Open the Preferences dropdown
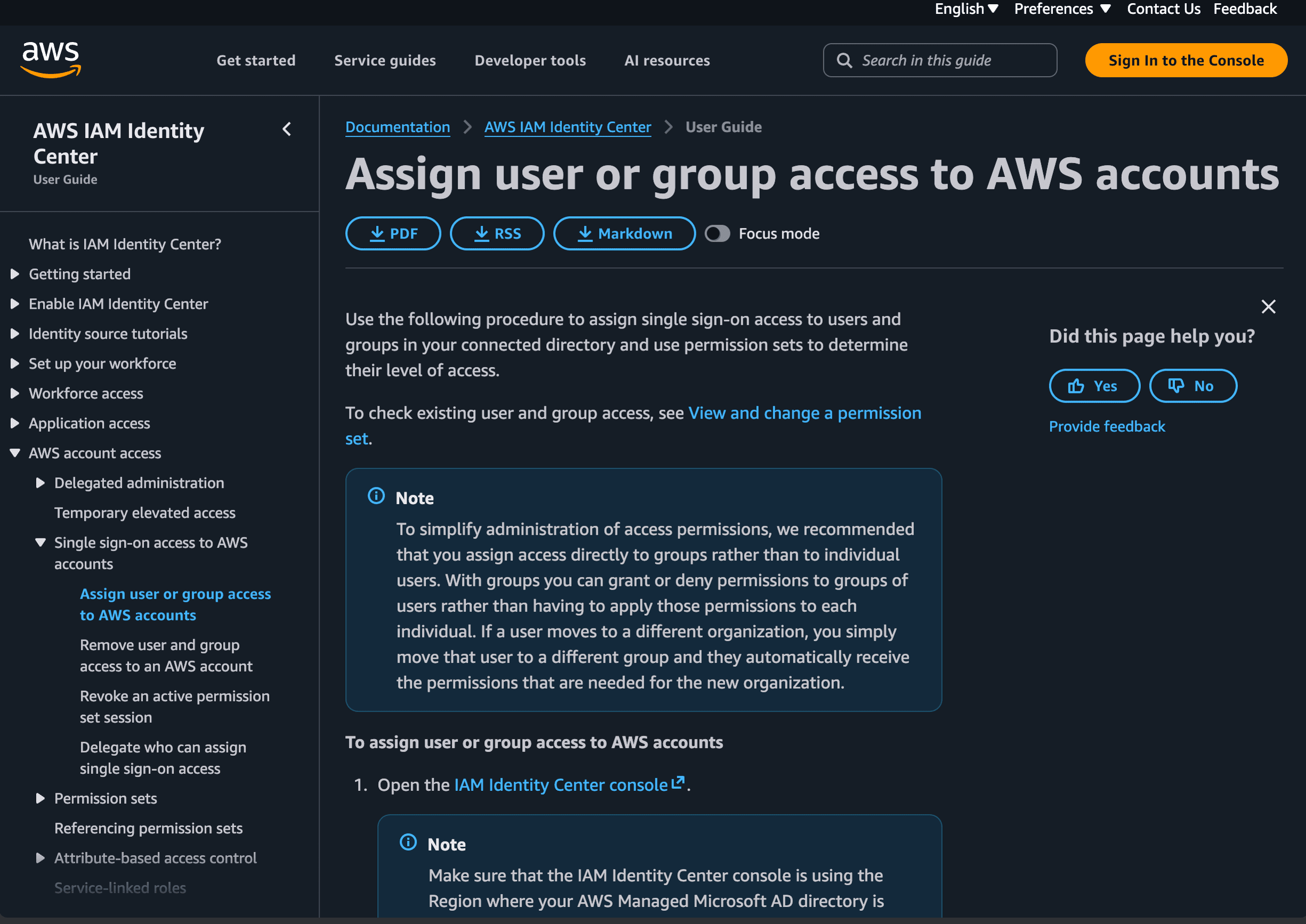 (1062, 9)
